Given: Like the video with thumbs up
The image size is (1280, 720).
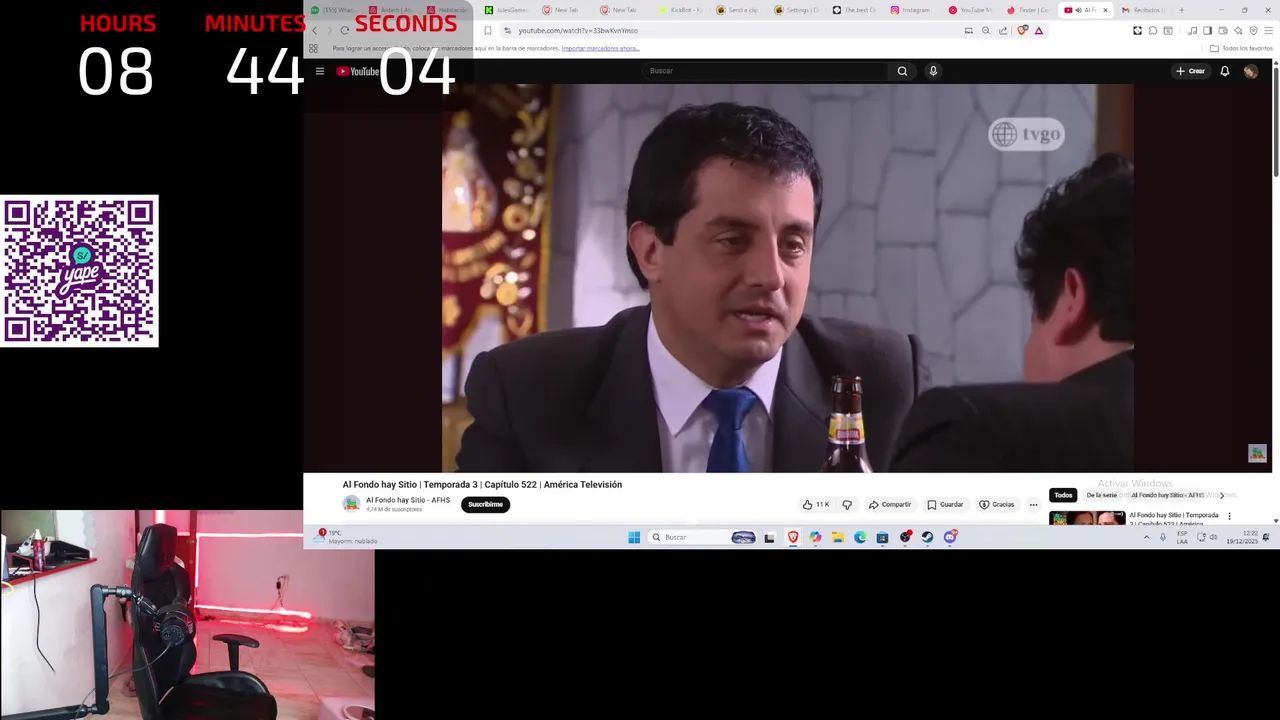Looking at the screenshot, I should [816, 505].
